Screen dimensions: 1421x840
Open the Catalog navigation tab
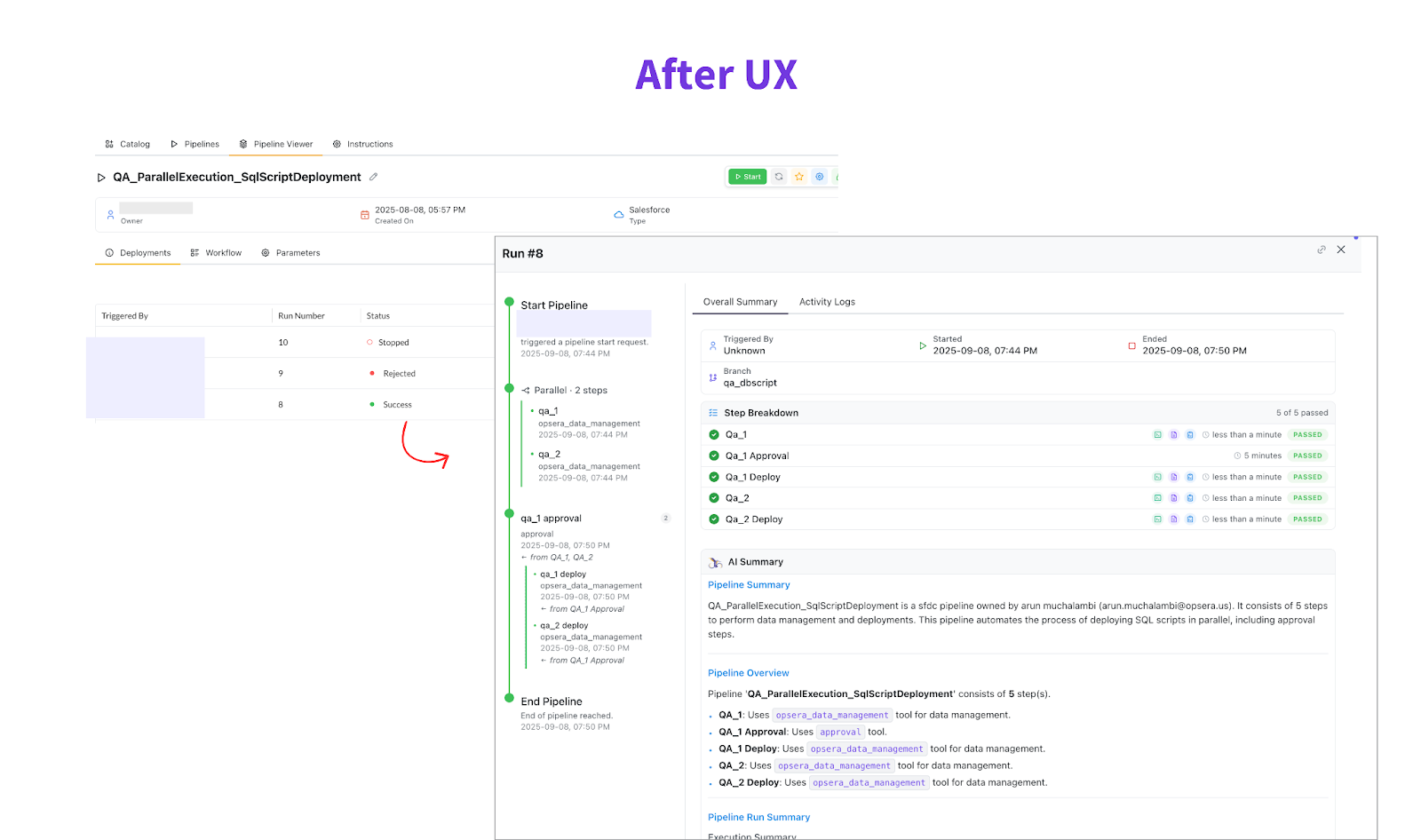click(x=128, y=144)
